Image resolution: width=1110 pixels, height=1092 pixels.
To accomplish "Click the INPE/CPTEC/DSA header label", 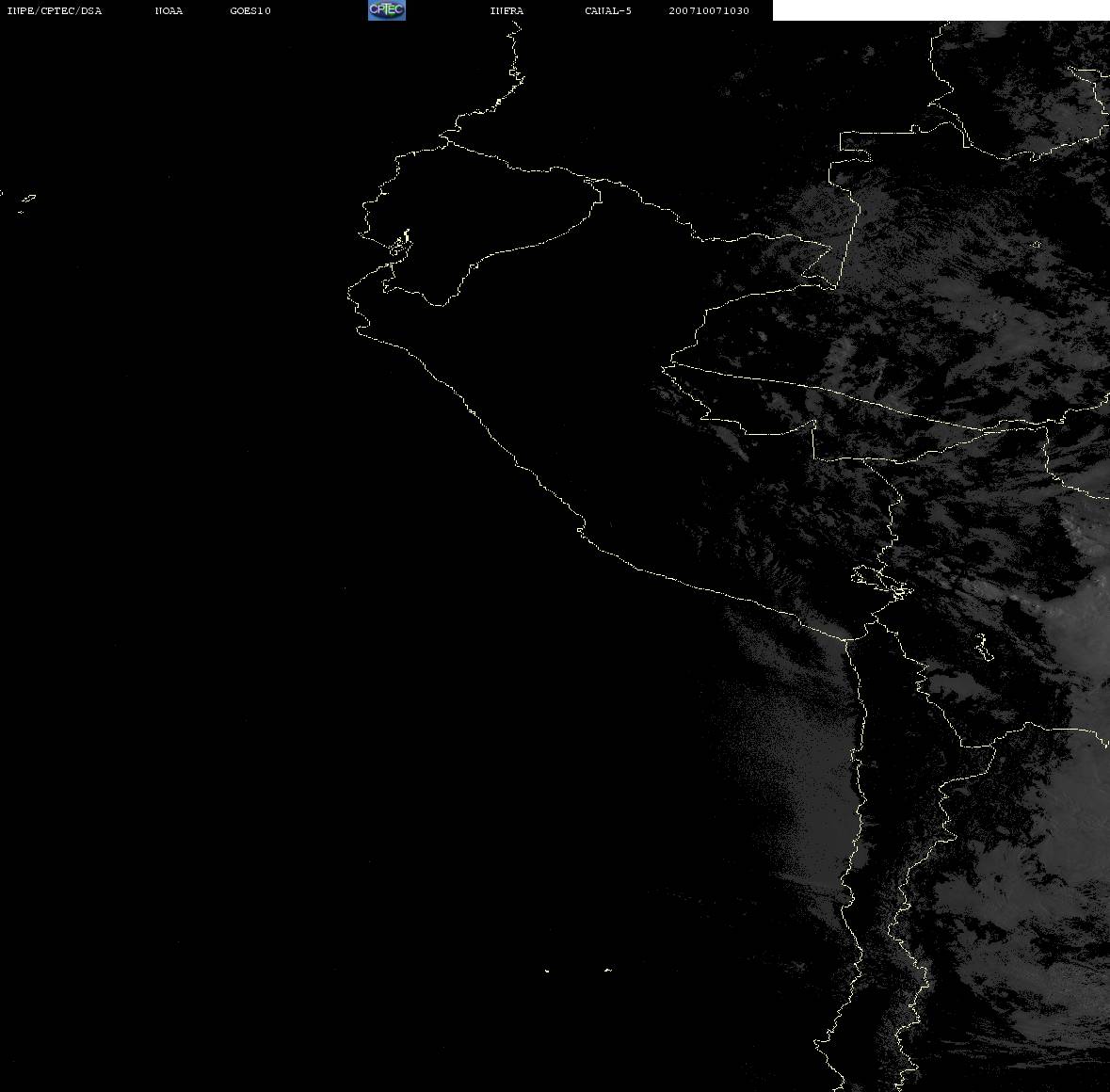I will [x=55, y=10].
